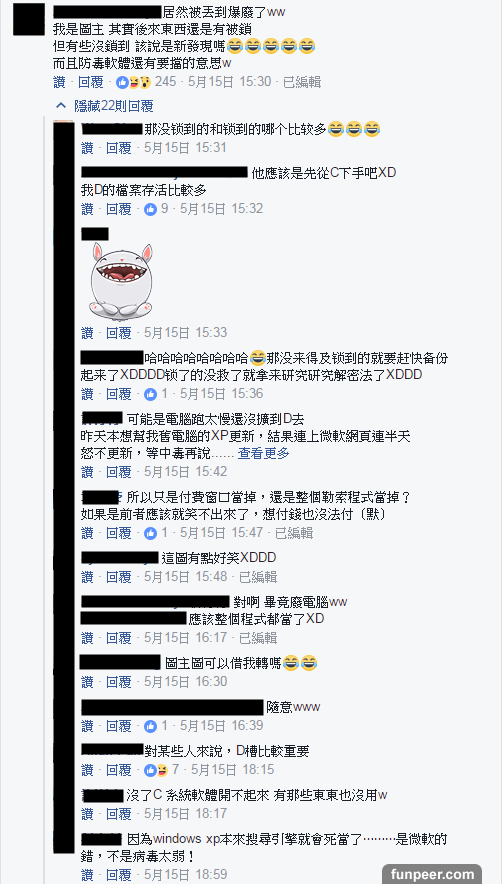This screenshot has height=884, width=502.
Task: Expand the comment with 查看更多
Action: 263,453
